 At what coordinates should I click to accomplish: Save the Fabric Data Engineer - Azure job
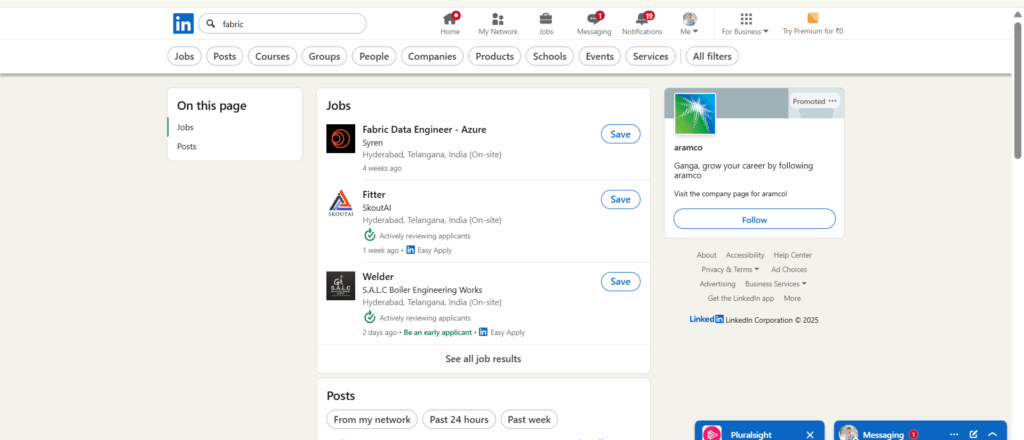point(620,134)
